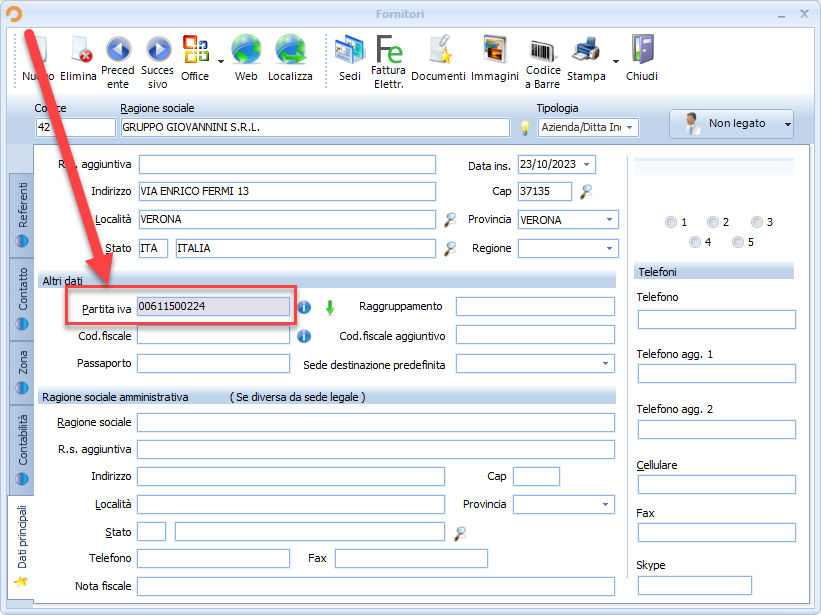The image size is (821, 615).
Task: Open the Web globe icon
Action: (246, 50)
